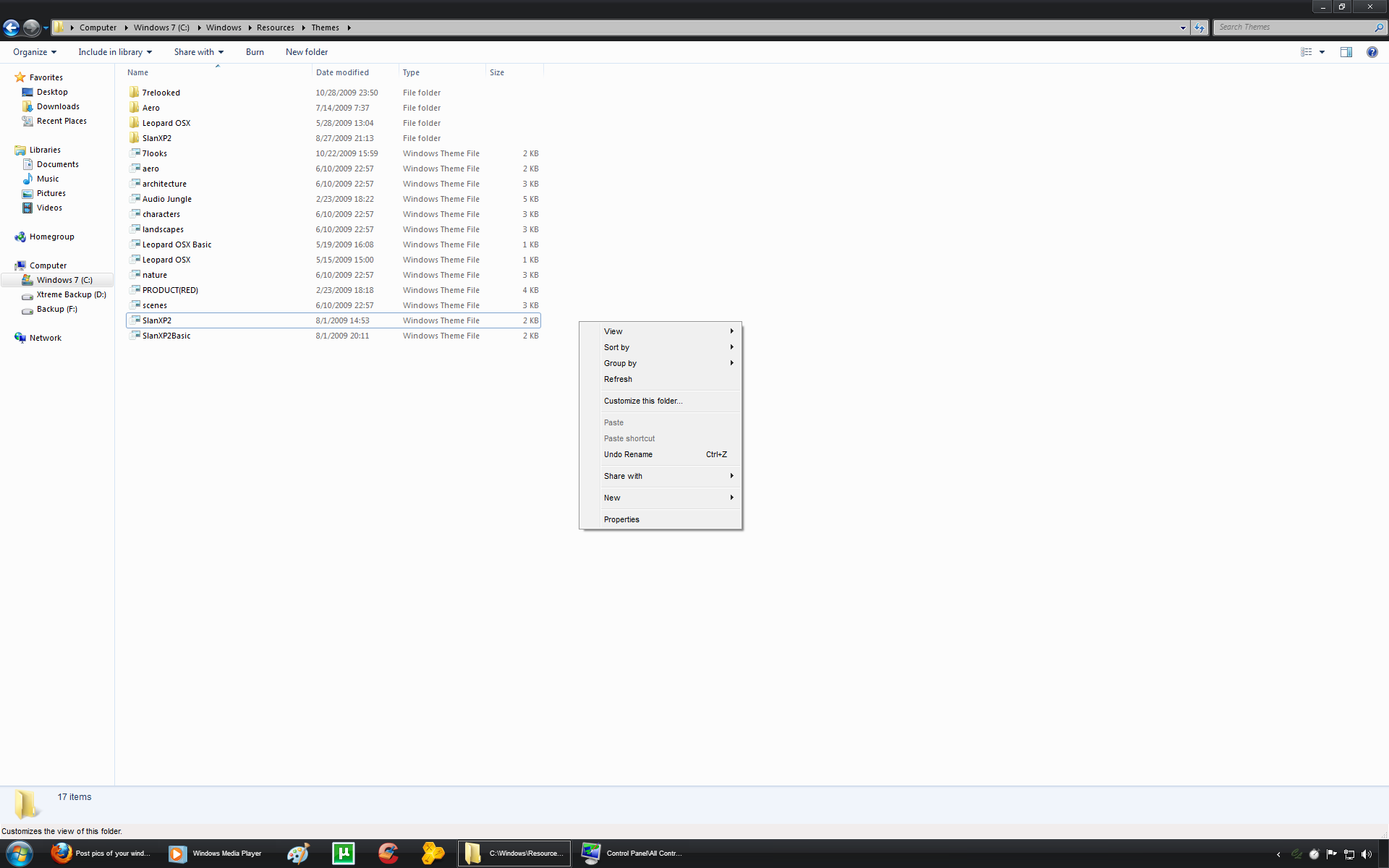Click Windows breadcrumb in address bar
The width and height of the screenshot is (1389, 868).
coord(224,27)
